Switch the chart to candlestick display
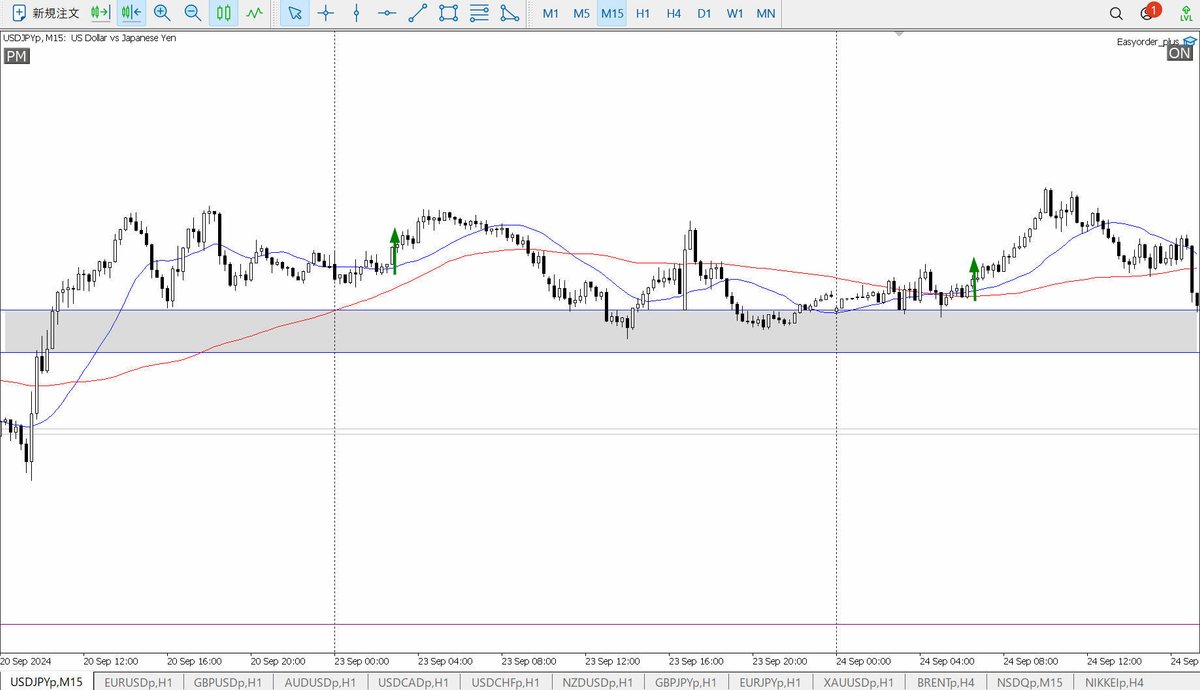This screenshot has width=1200, height=690. coord(224,14)
